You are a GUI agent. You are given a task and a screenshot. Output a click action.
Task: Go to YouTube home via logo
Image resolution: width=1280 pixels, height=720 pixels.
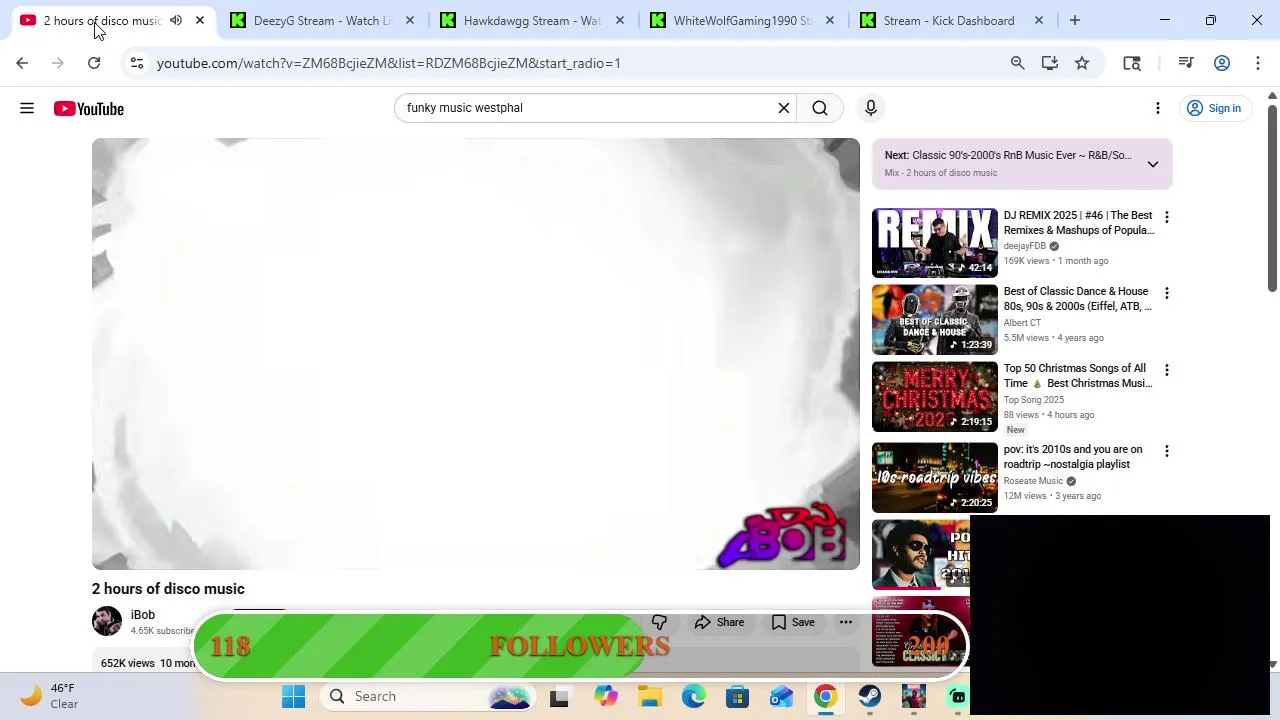pos(89,108)
